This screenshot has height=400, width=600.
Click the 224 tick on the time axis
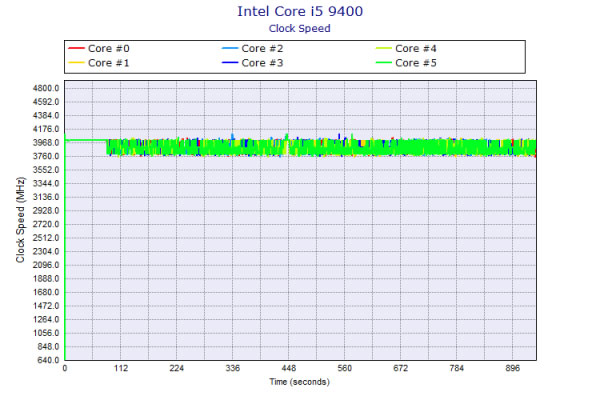coord(177,368)
